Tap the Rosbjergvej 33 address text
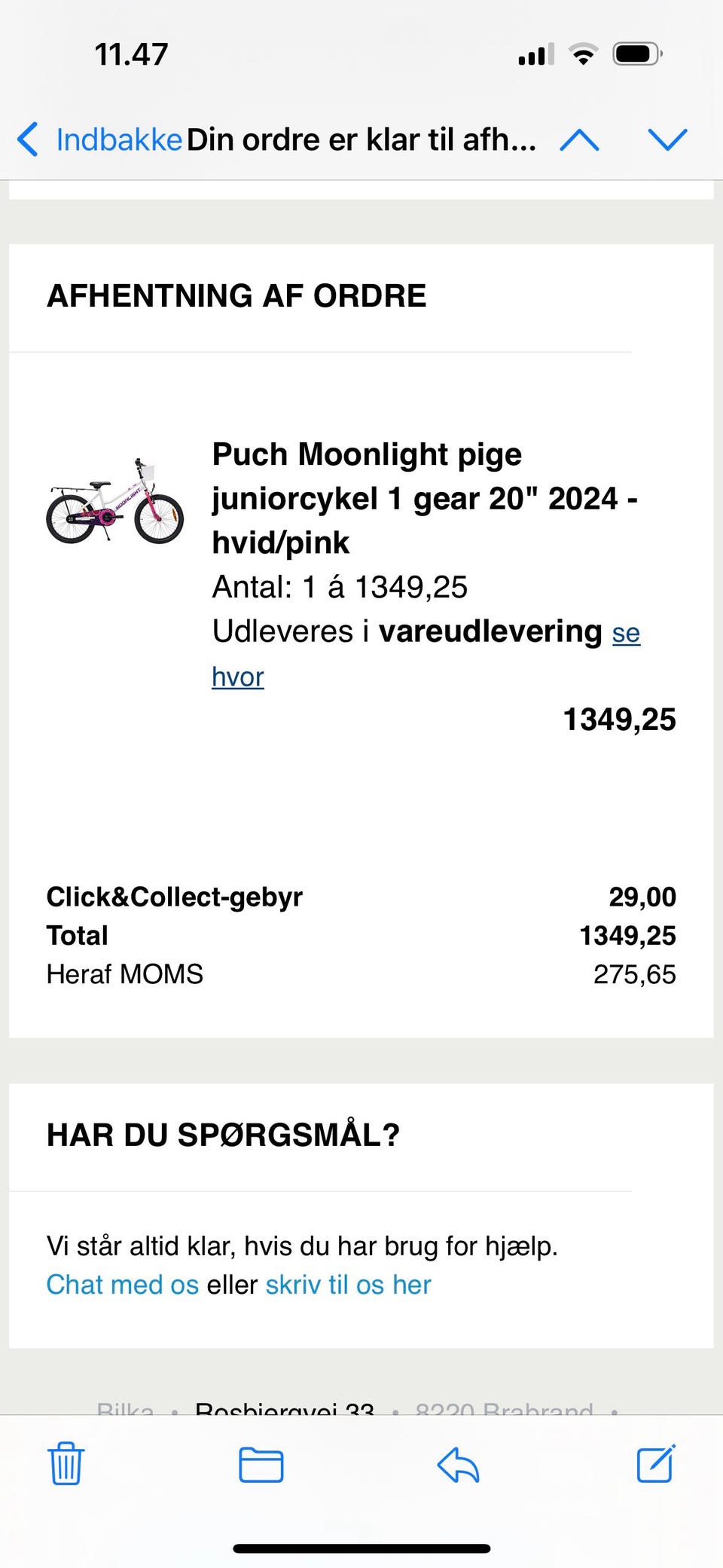This screenshot has width=723, height=1568. point(285,1408)
